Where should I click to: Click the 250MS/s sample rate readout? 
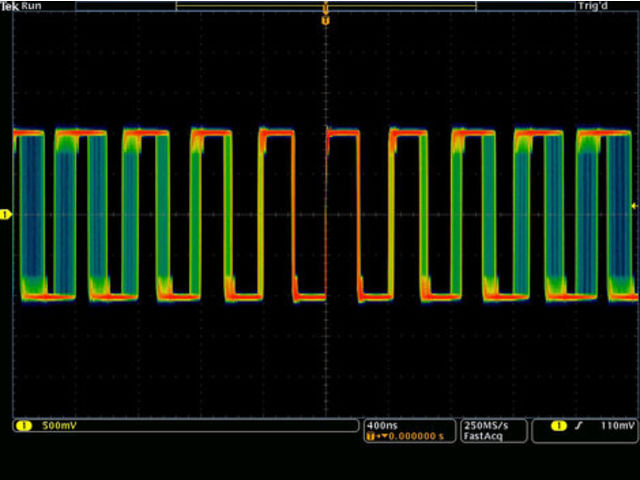tap(484, 425)
